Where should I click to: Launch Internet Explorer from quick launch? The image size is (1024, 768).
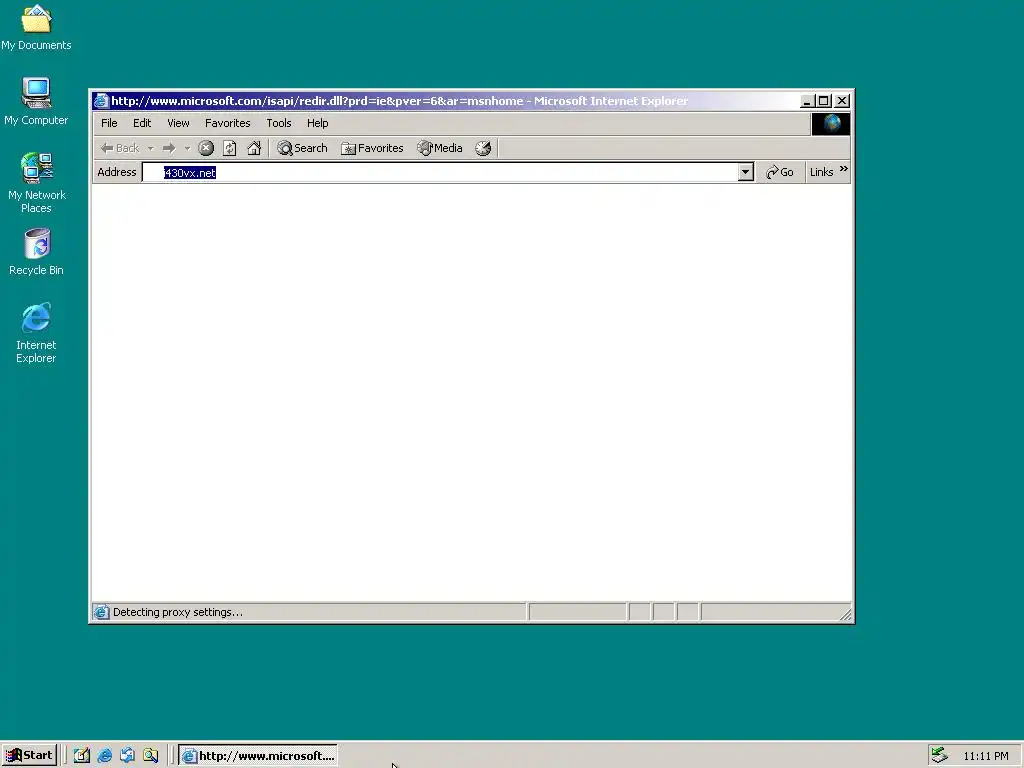pos(104,756)
